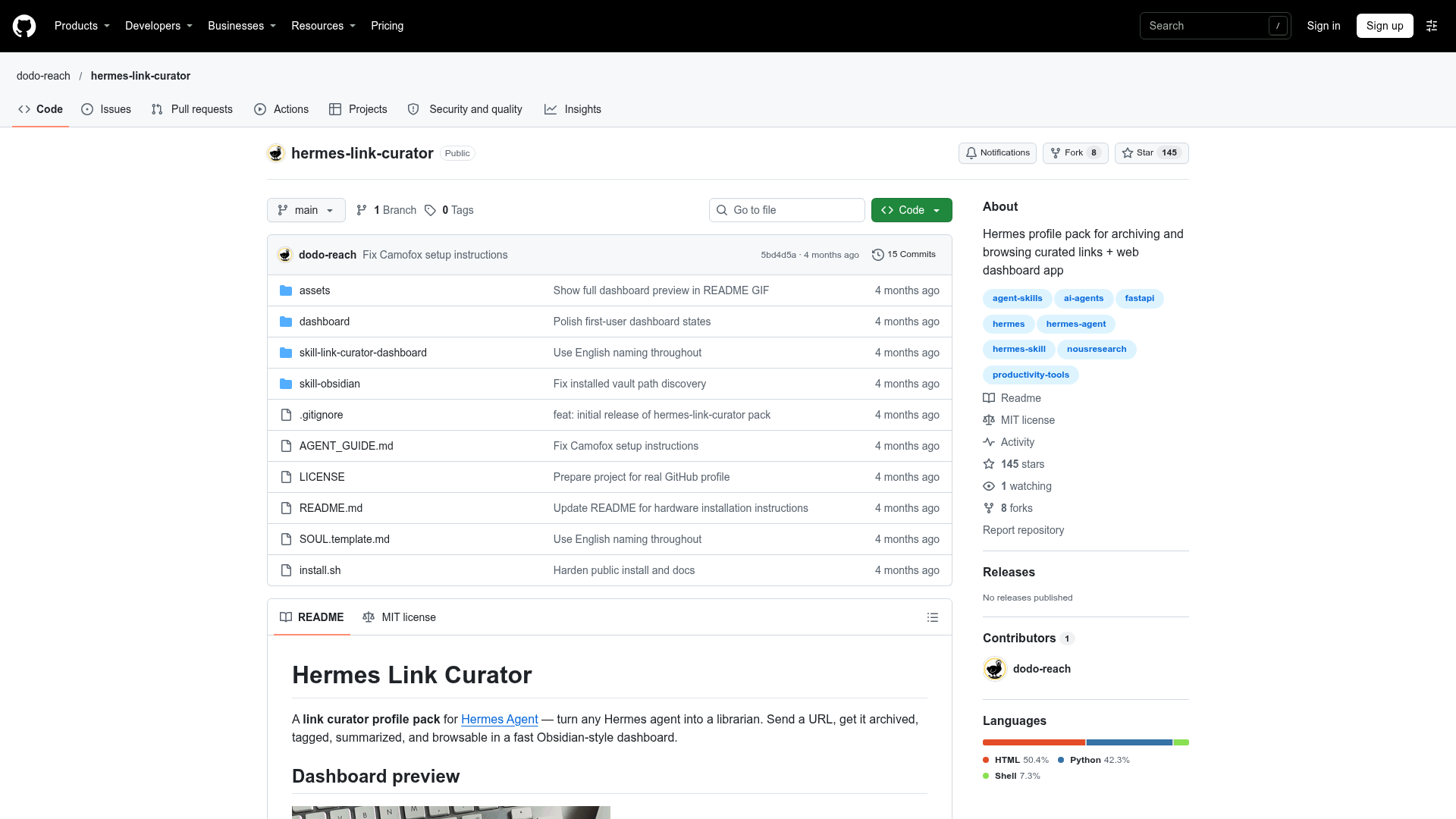Open the Readme book icon in About

(x=989, y=398)
